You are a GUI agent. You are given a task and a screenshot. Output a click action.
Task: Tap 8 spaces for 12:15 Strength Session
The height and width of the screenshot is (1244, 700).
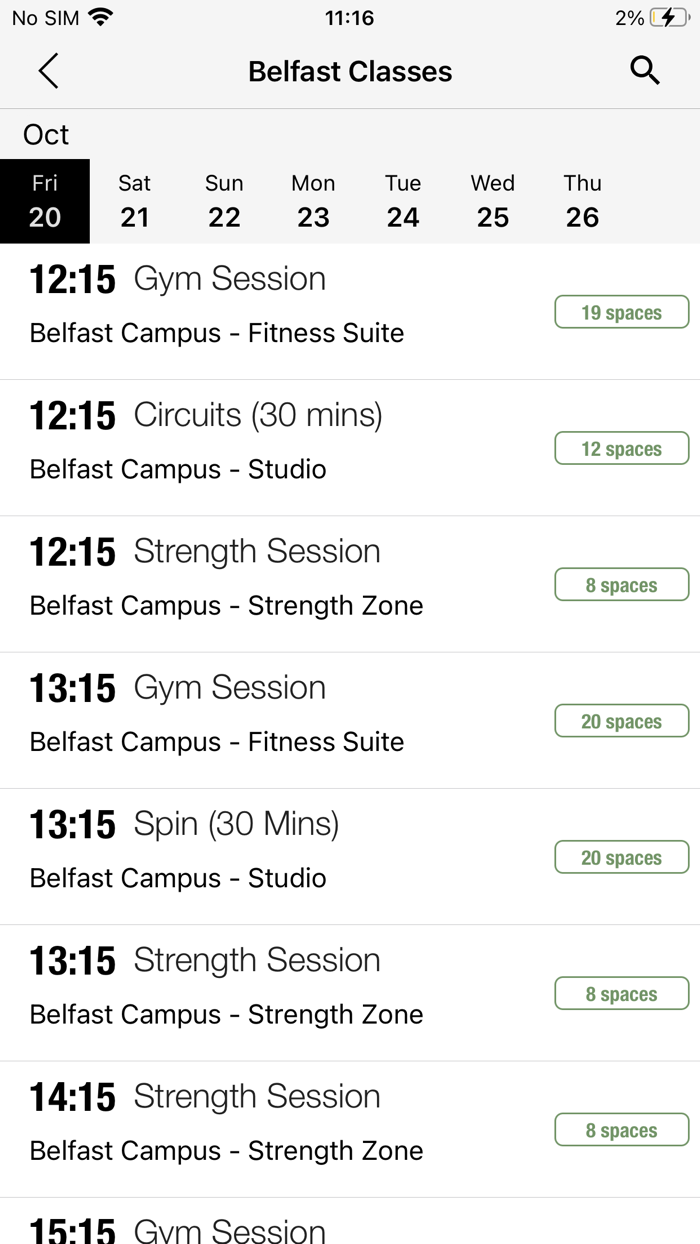621,584
